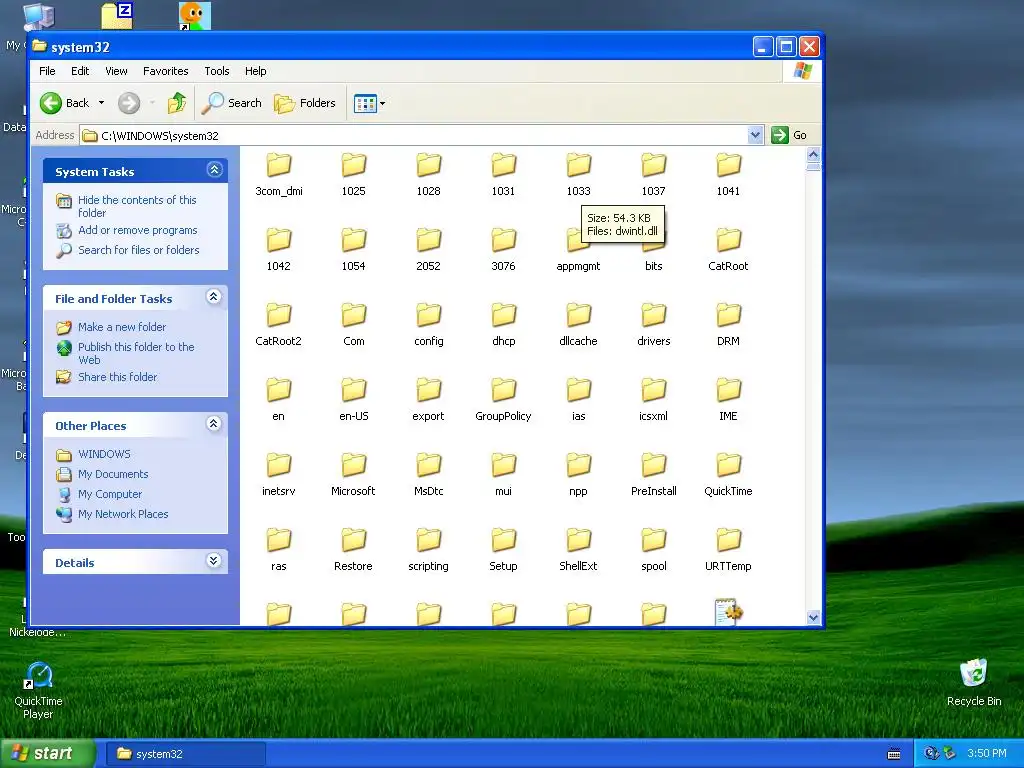Collapse the Other Places panel
Image resolution: width=1024 pixels, height=768 pixels.
coord(214,424)
